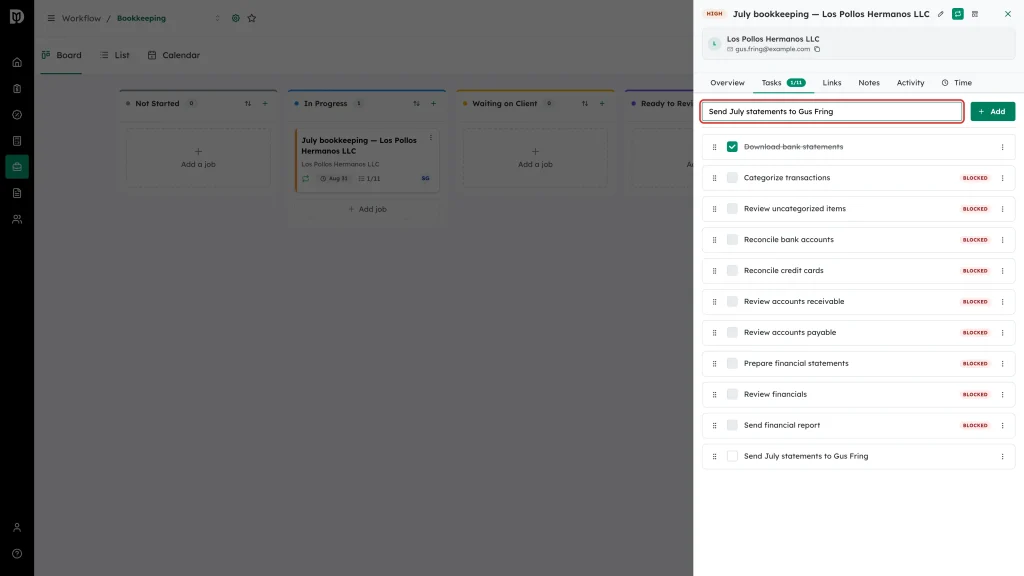Check Send July statements to Gus Fring

(732, 456)
